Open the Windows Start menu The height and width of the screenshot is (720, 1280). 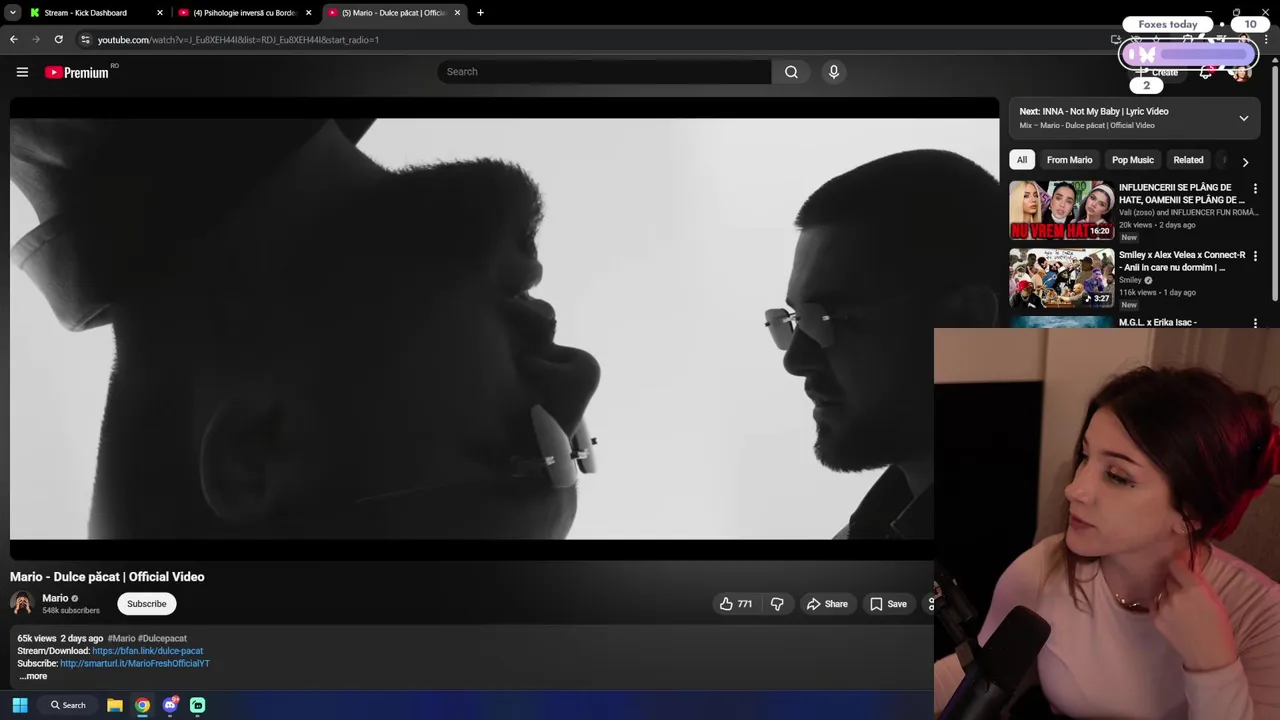pos(19,705)
